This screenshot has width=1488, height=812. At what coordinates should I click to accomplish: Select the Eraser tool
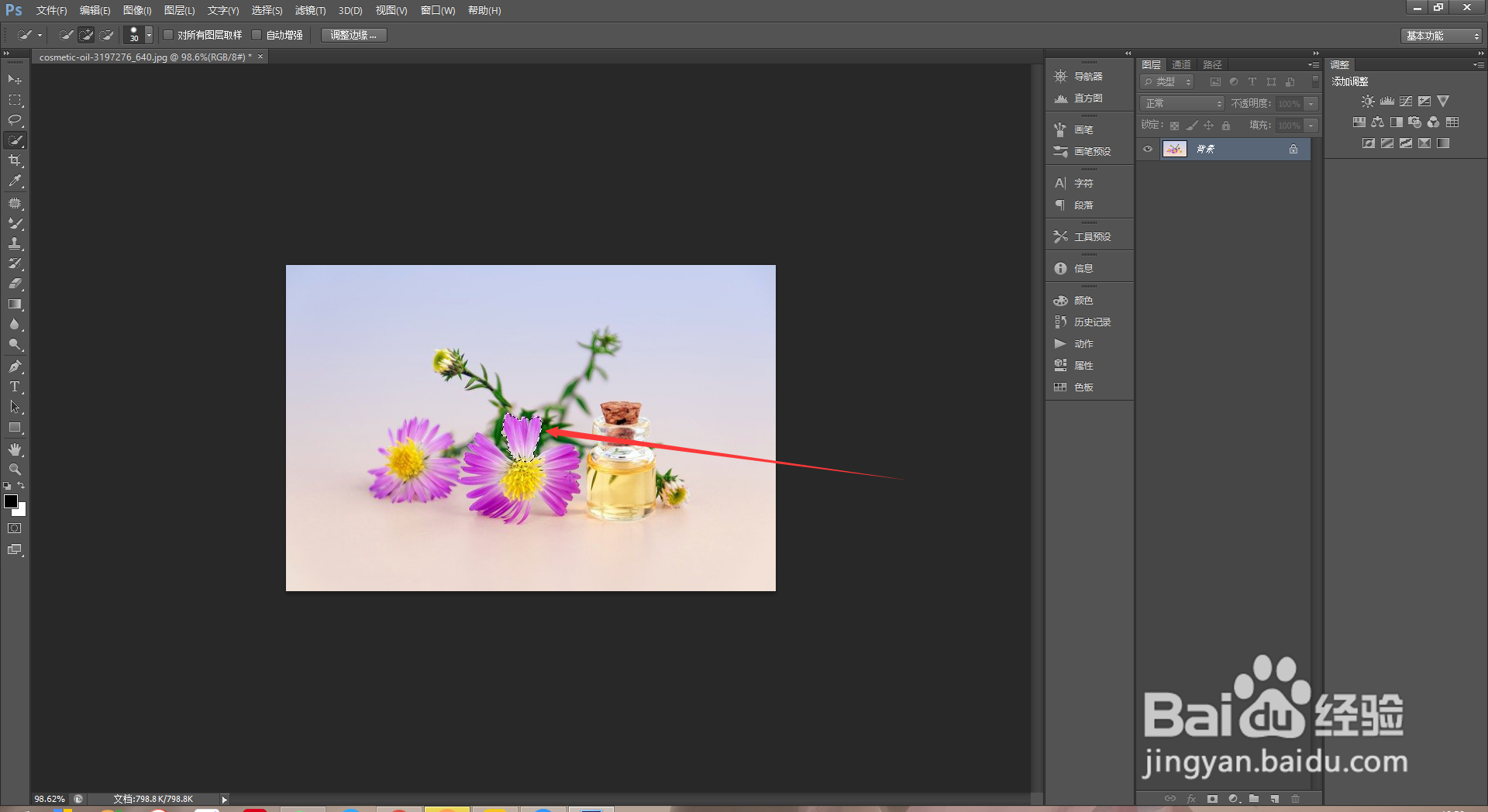click(15, 284)
